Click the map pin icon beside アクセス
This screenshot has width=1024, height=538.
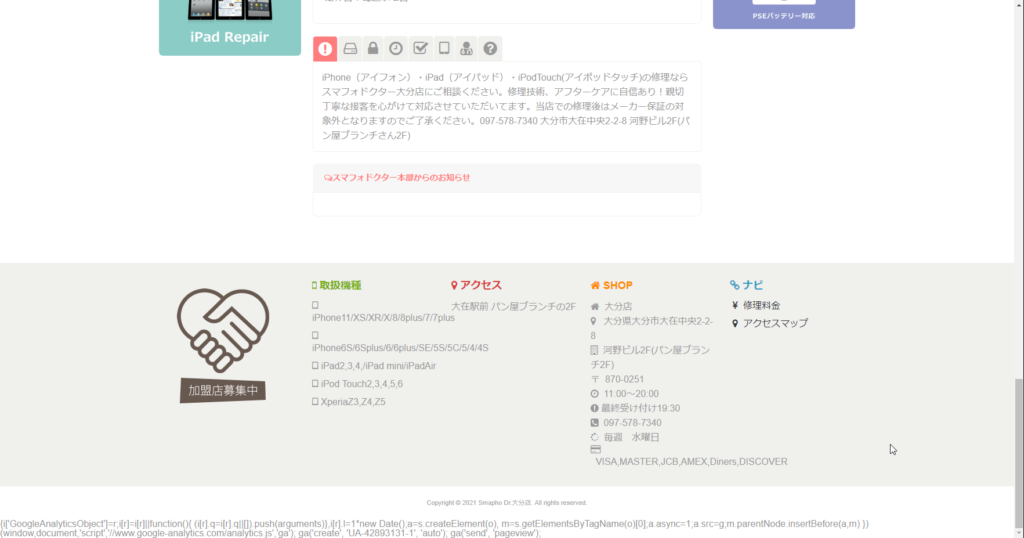455,285
